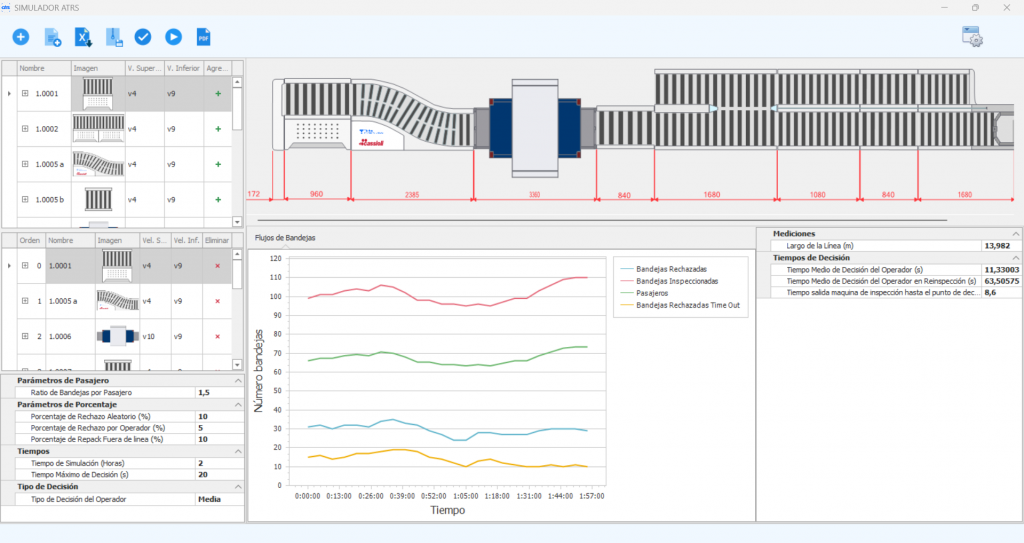Select the Flujos de Bandejas tab
This screenshot has height=543, width=1024.
(x=285, y=238)
